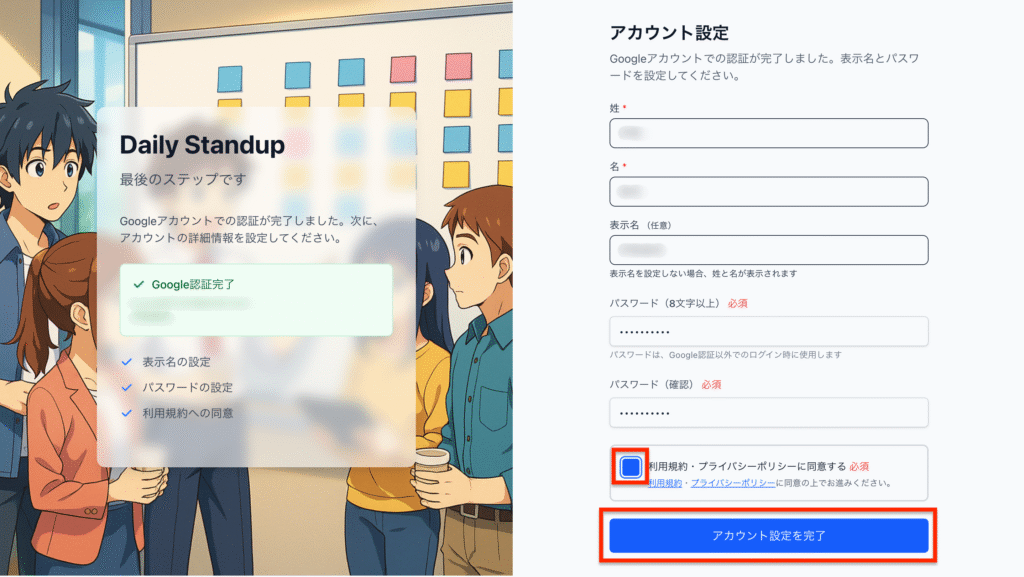Image resolution: width=1024 pixels, height=577 pixels.
Task: Click the green checkmark beside Google認証完了
Action: pyautogui.click(x=138, y=285)
